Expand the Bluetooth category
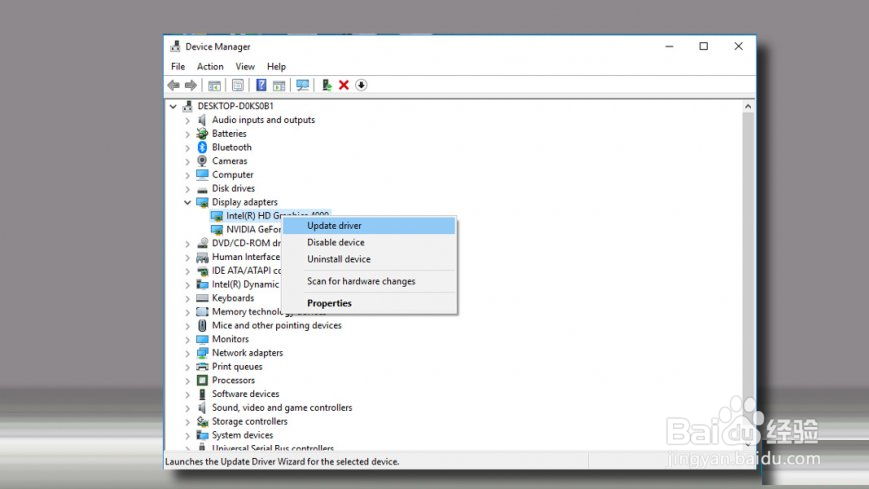 tap(187, 147)
